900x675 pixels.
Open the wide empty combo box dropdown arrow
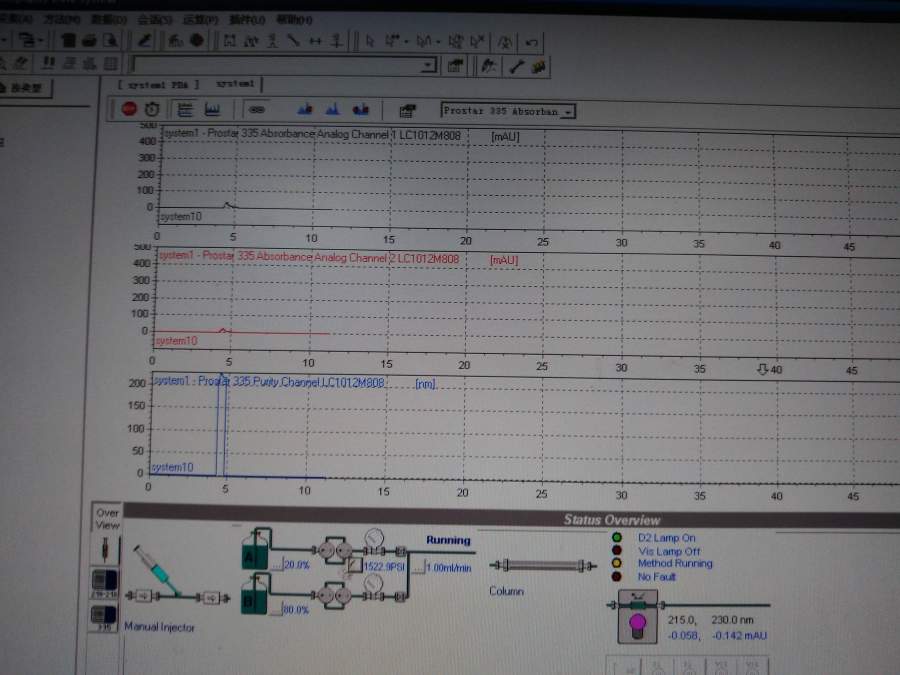428,65
